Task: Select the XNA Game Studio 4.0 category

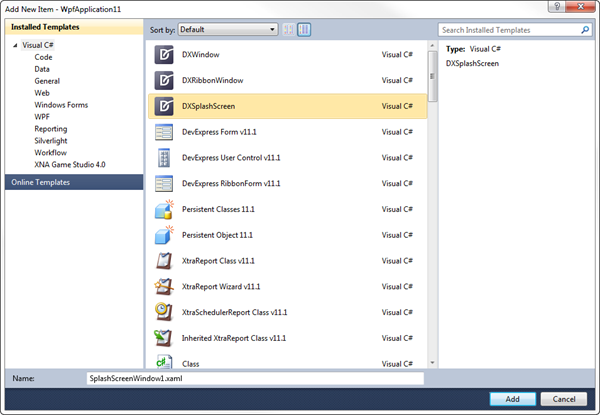Action: coord(70,164)
